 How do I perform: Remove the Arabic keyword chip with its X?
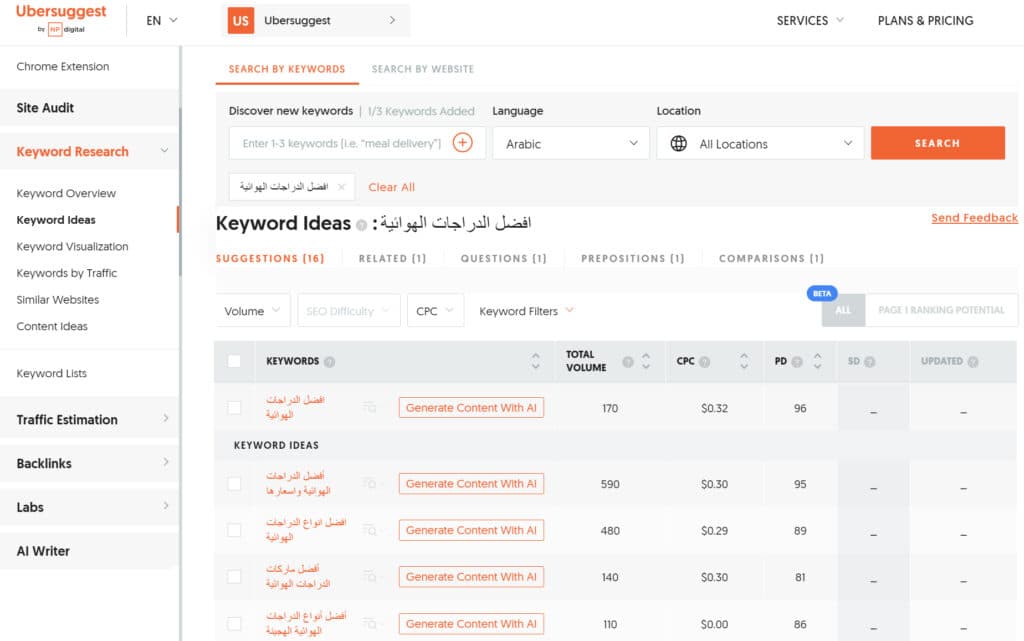pos(342,187)
